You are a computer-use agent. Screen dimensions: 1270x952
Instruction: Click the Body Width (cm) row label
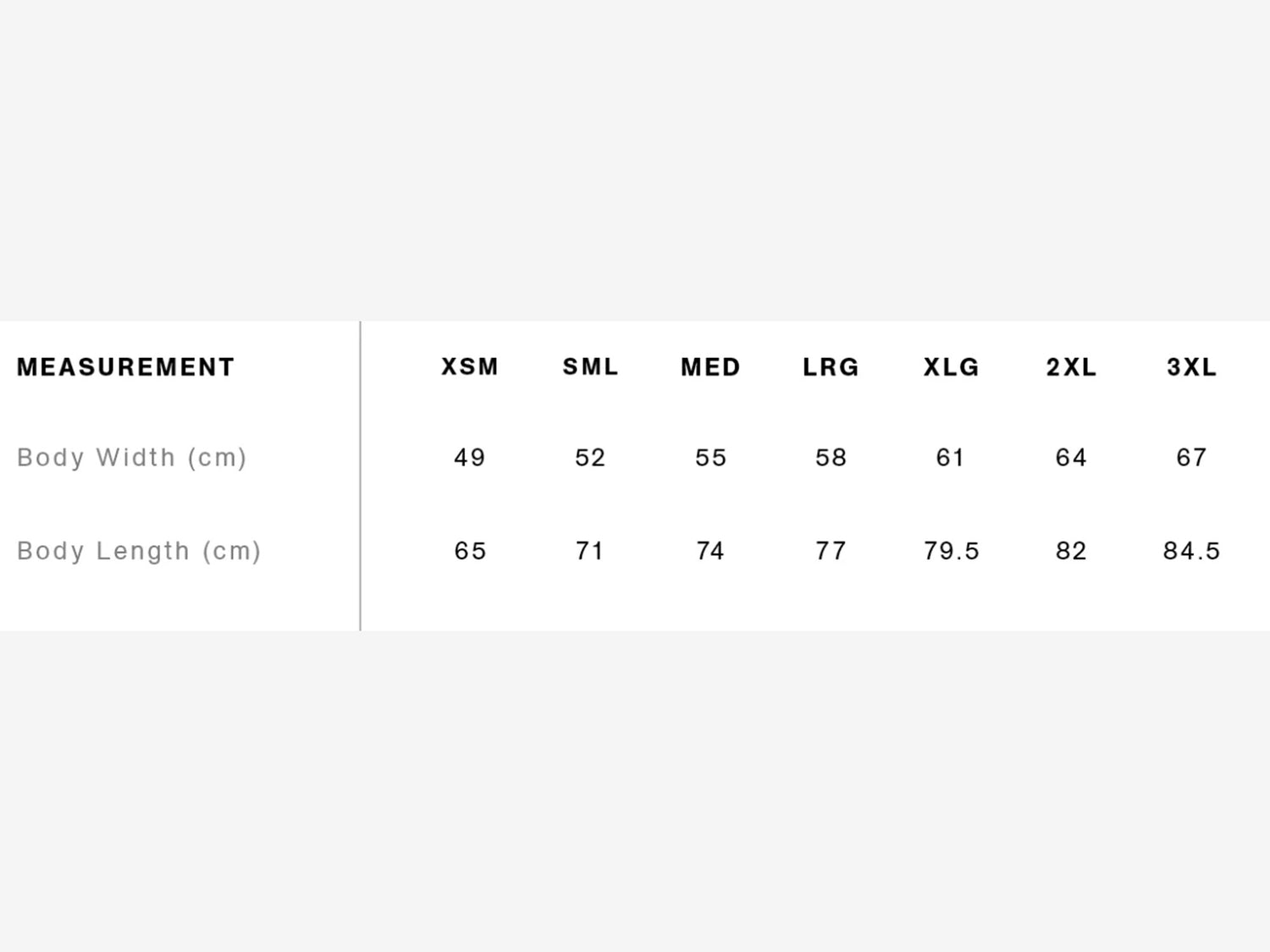[132, 458]
